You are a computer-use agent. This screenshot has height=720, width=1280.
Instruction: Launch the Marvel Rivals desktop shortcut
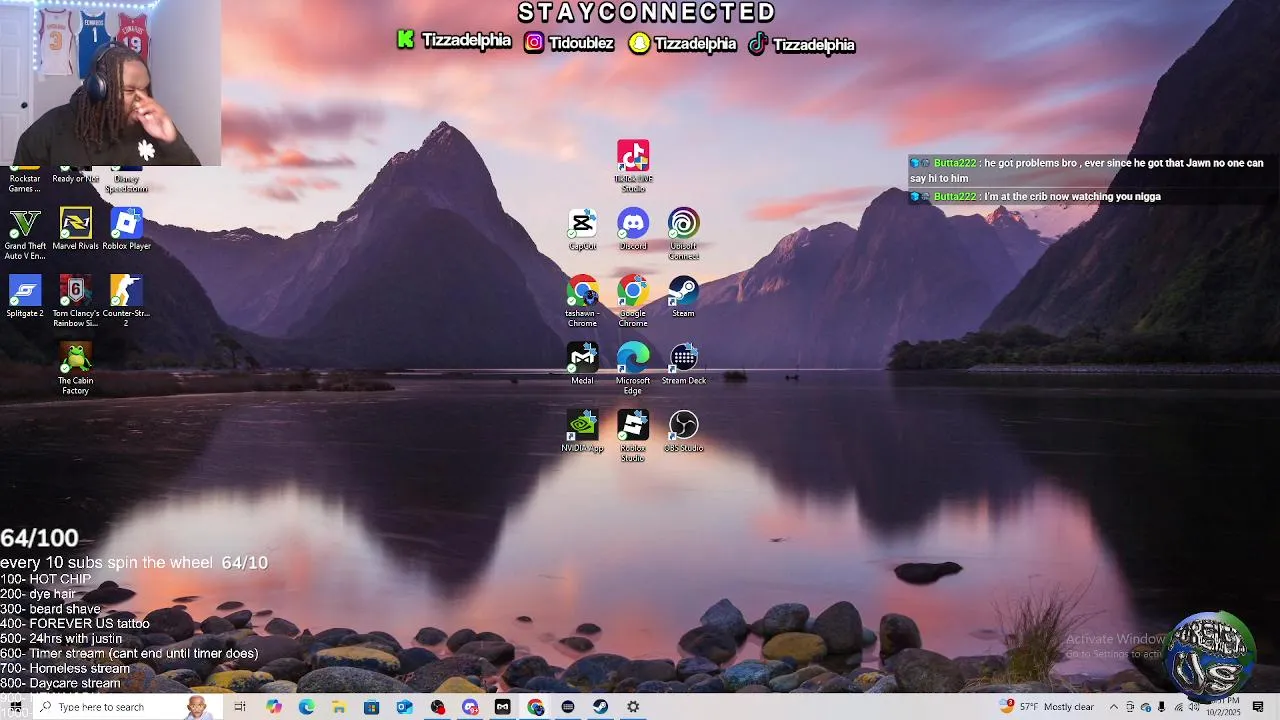pos(76,230)
